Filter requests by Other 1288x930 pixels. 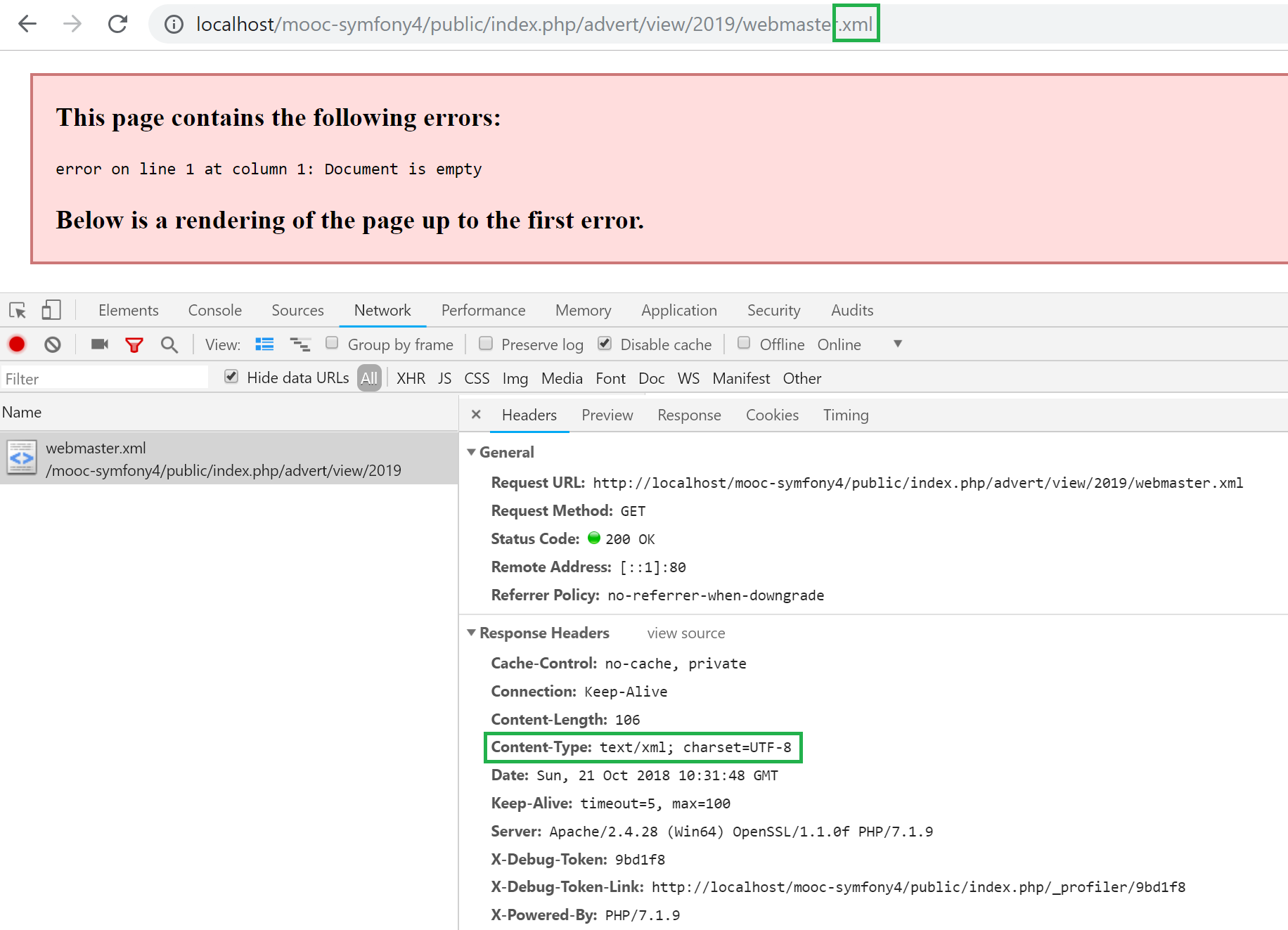pos(802,378)
